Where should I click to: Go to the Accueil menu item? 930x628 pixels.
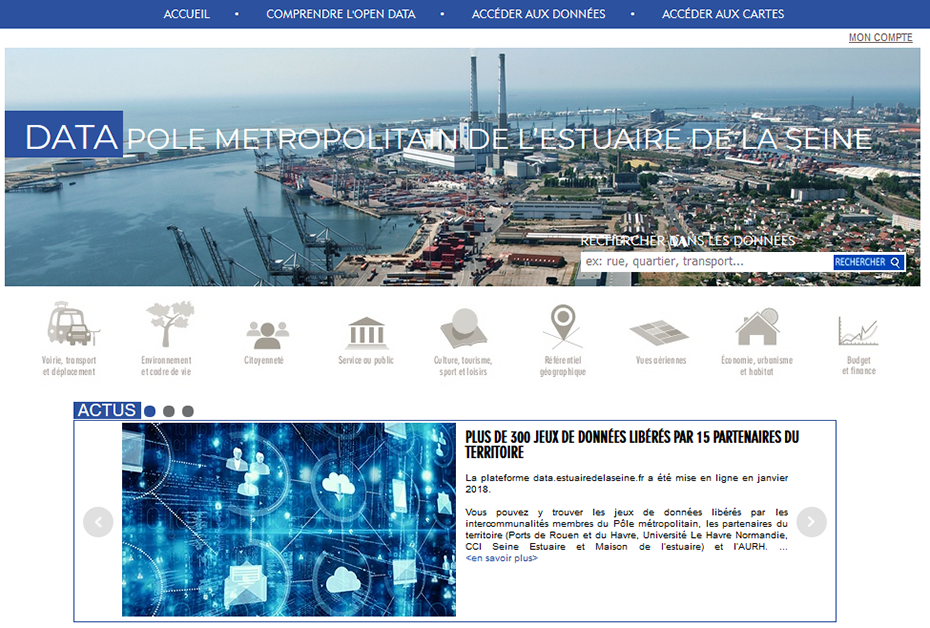point(186,14)
